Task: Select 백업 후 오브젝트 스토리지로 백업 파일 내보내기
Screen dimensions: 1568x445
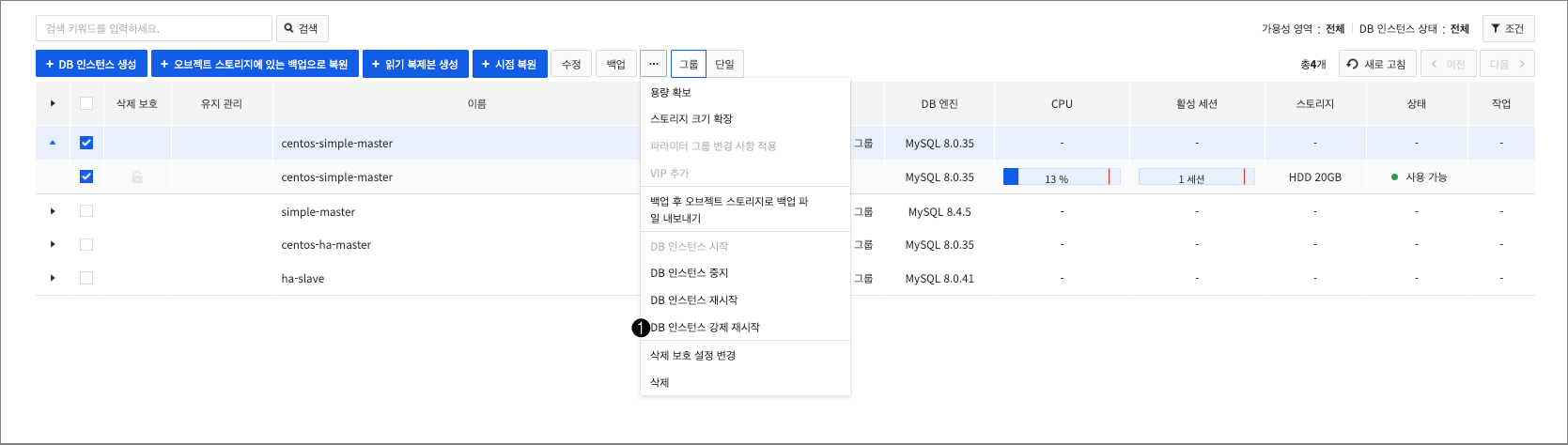Action: click(x=745, y=209)
